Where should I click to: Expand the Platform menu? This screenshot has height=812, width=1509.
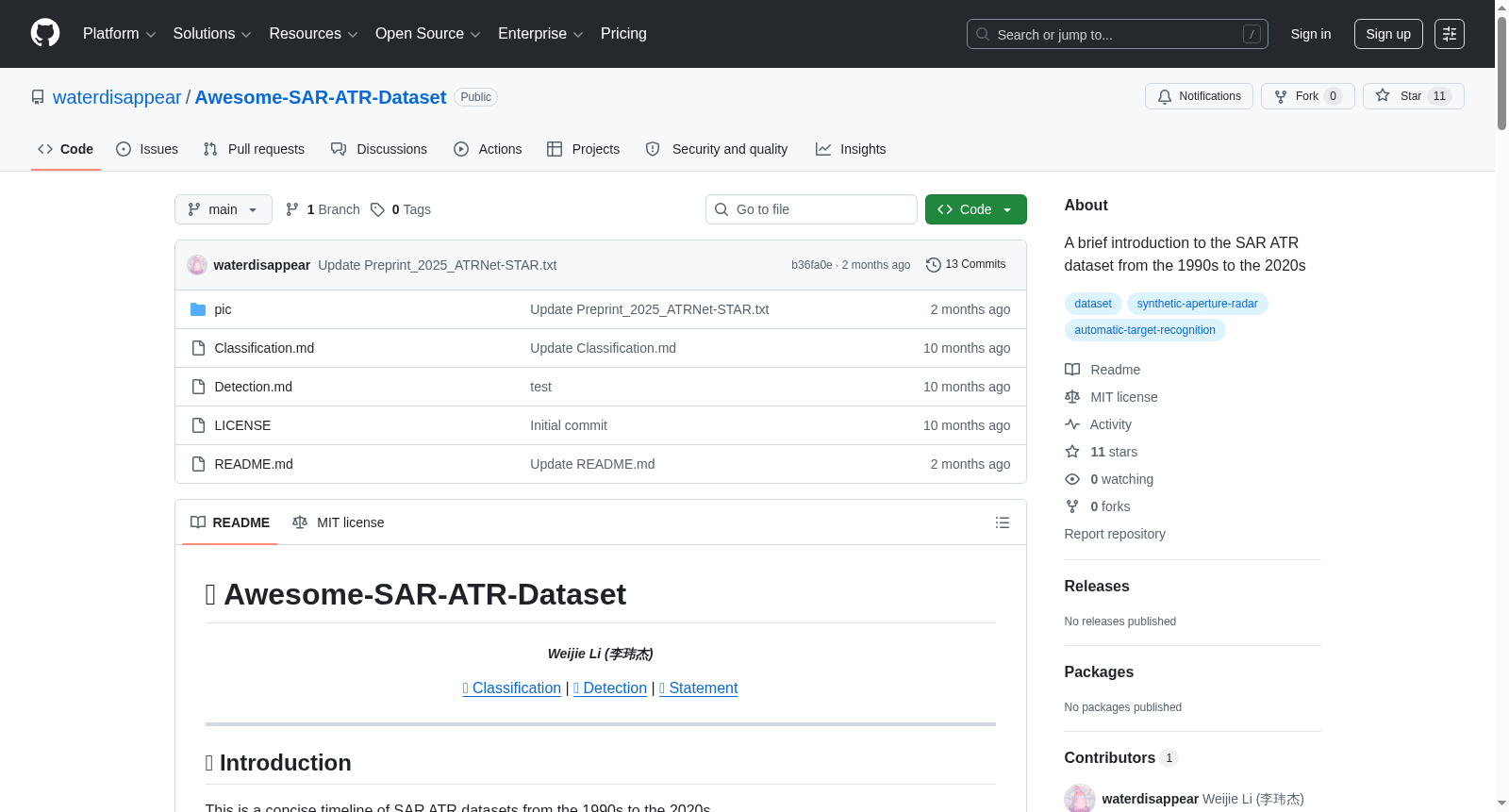(x=119, y=34)
